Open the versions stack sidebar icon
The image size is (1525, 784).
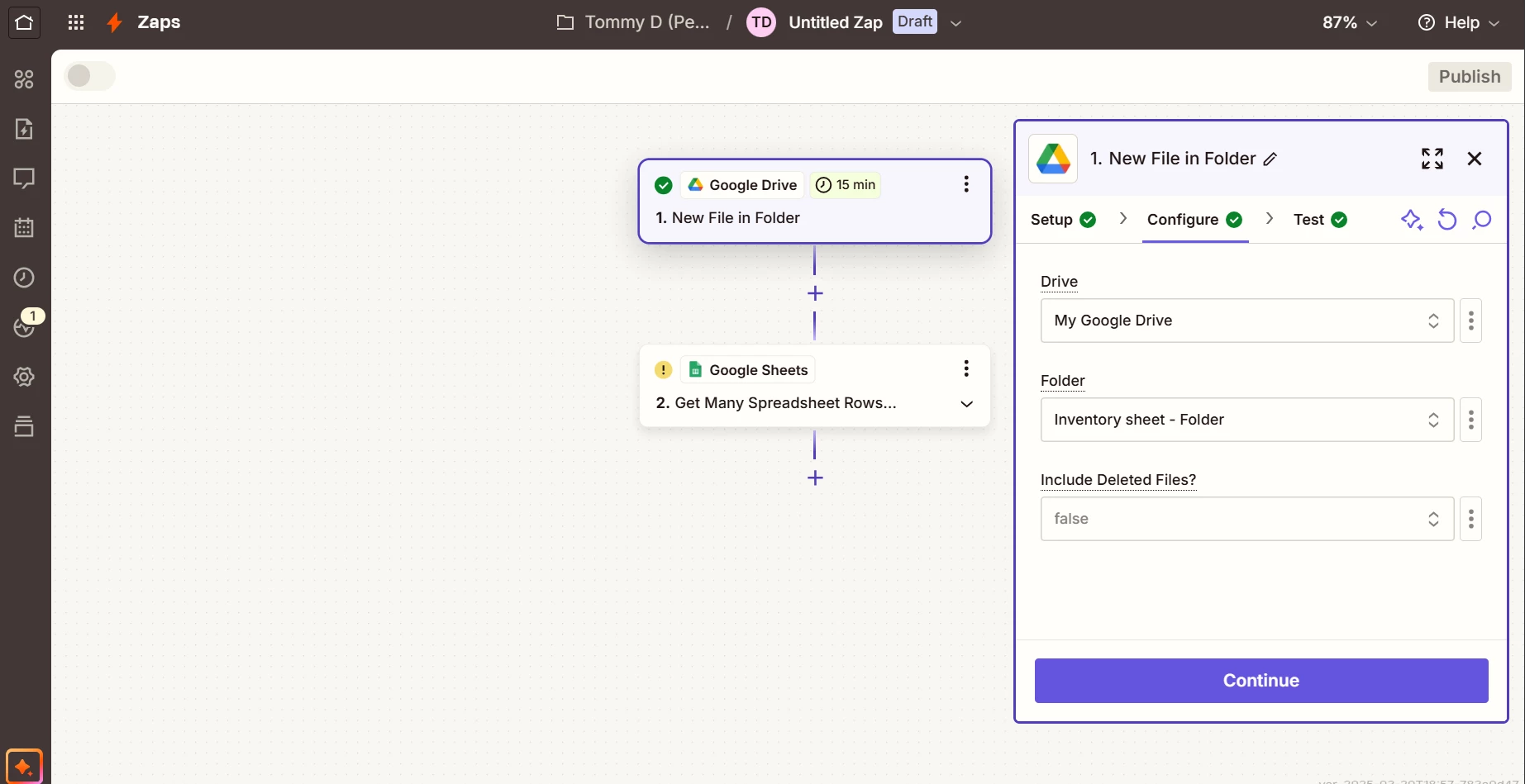24,426
